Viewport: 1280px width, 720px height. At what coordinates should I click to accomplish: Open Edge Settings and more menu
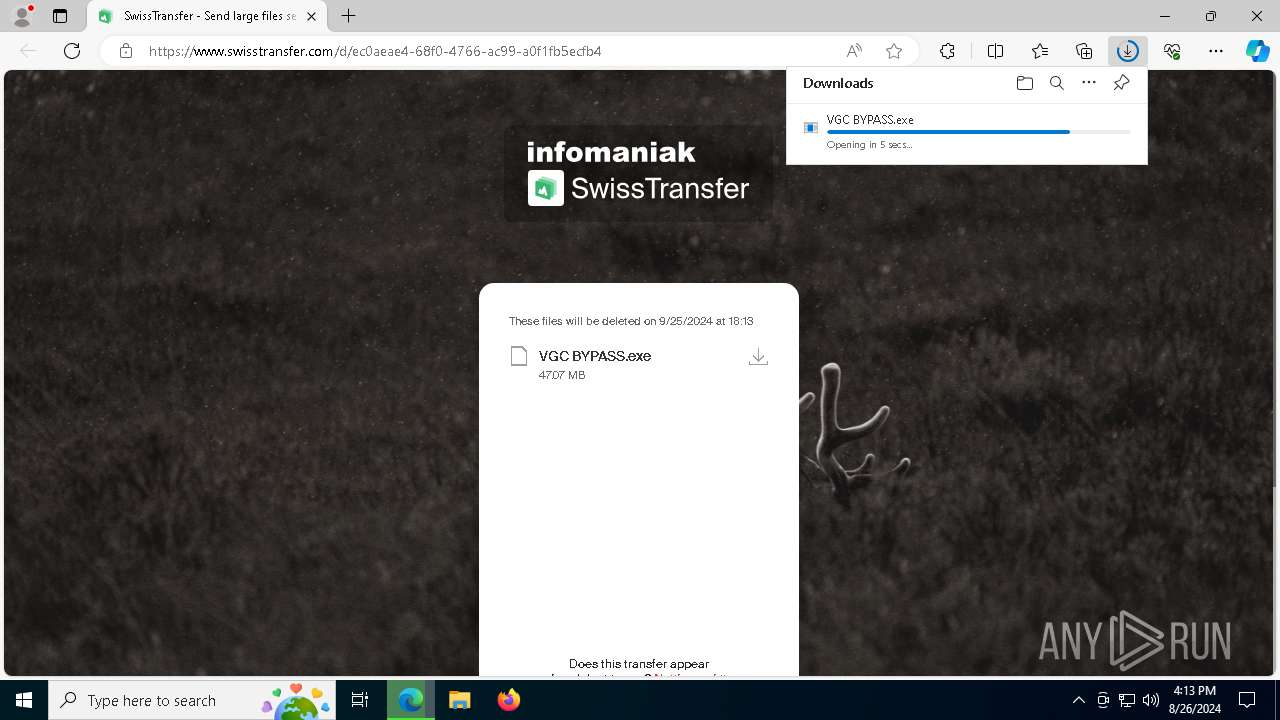click(1216, 51)
